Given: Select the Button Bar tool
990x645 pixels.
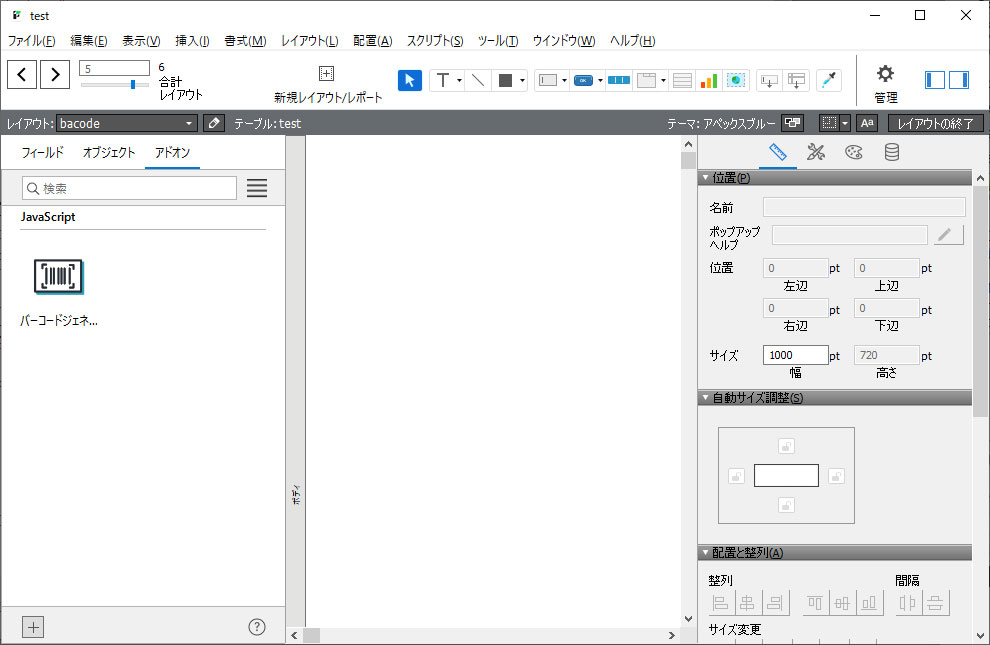Looking at the screenshot, I should [619, 80].
